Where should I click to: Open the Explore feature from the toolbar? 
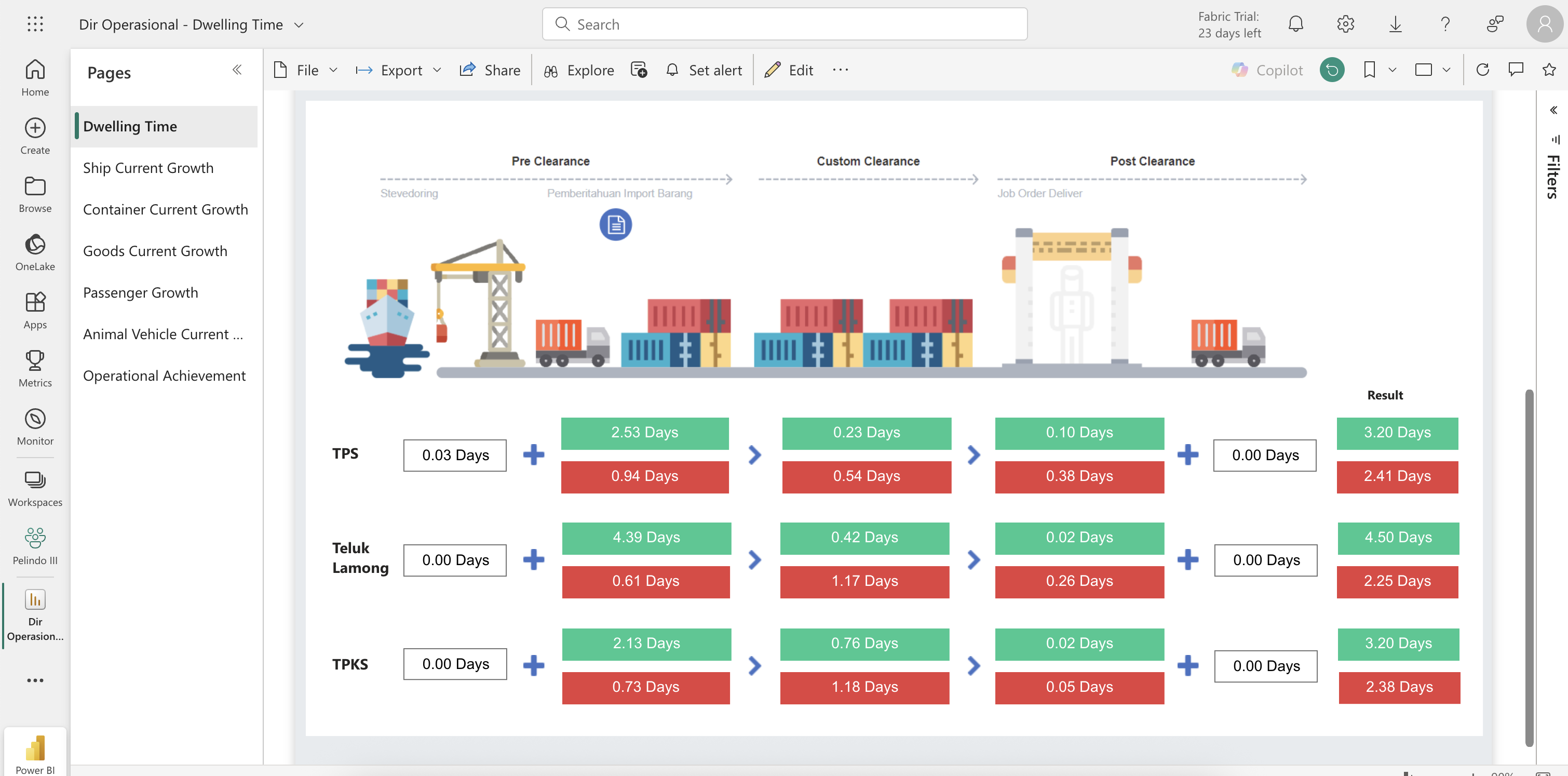click(578, 70)
